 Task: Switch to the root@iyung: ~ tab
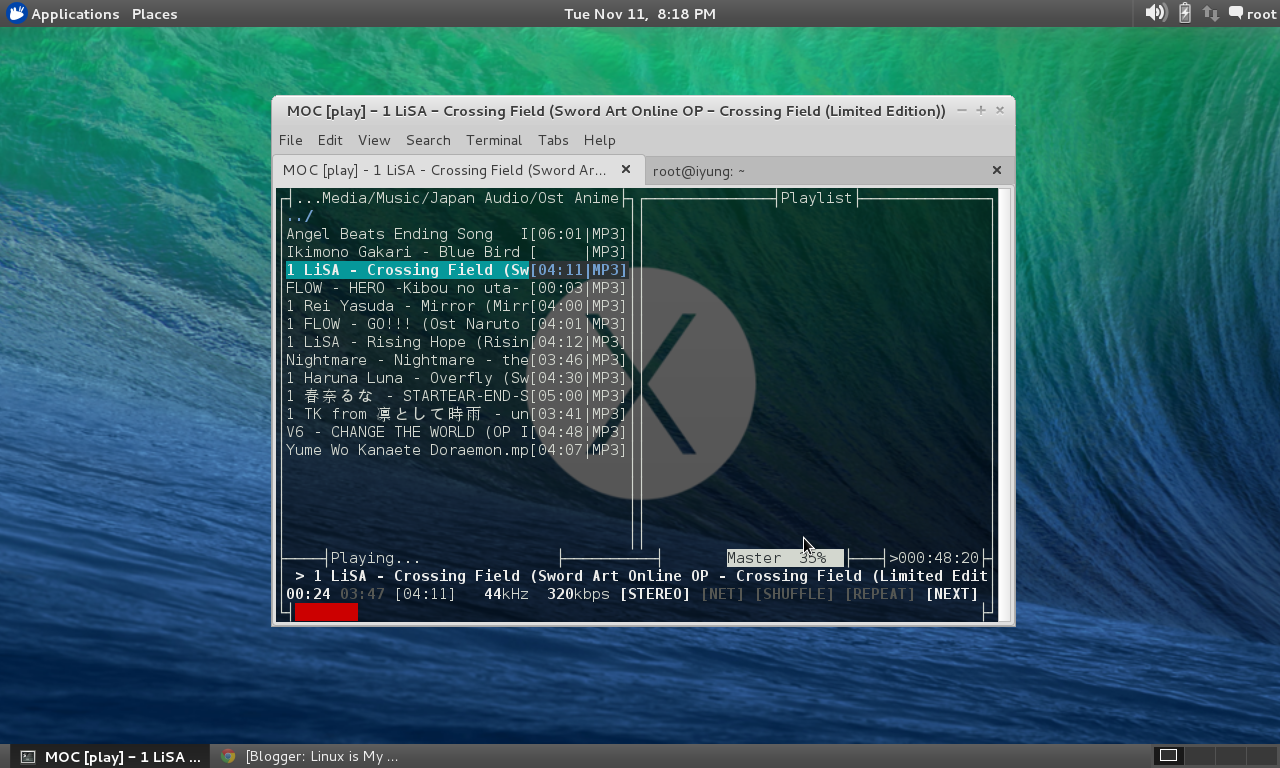(700, 170)
